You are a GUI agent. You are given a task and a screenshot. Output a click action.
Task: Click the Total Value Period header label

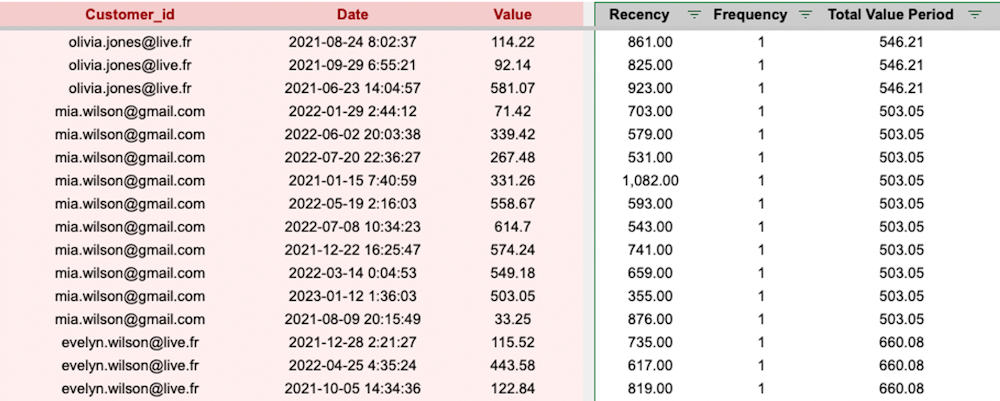tap(890, 15)
